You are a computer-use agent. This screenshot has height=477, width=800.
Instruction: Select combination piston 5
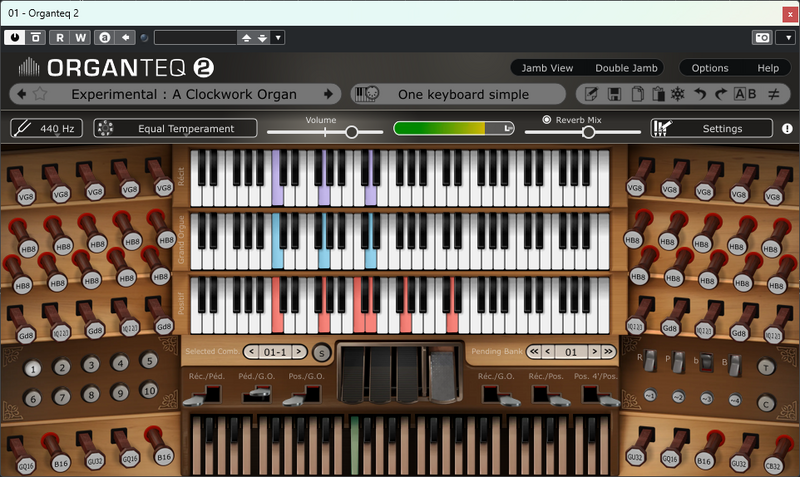[x=149, y=361]
